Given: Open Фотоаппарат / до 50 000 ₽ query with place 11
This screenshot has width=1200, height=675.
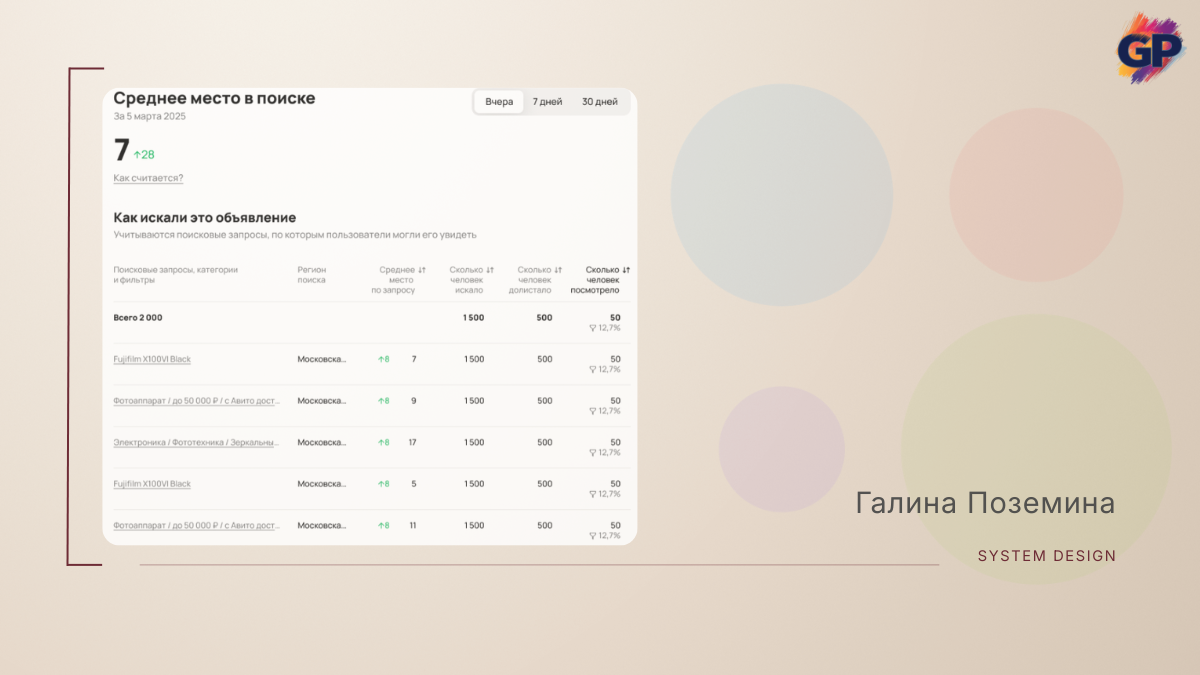Looking at the screenshot, I should click(196, 526).
